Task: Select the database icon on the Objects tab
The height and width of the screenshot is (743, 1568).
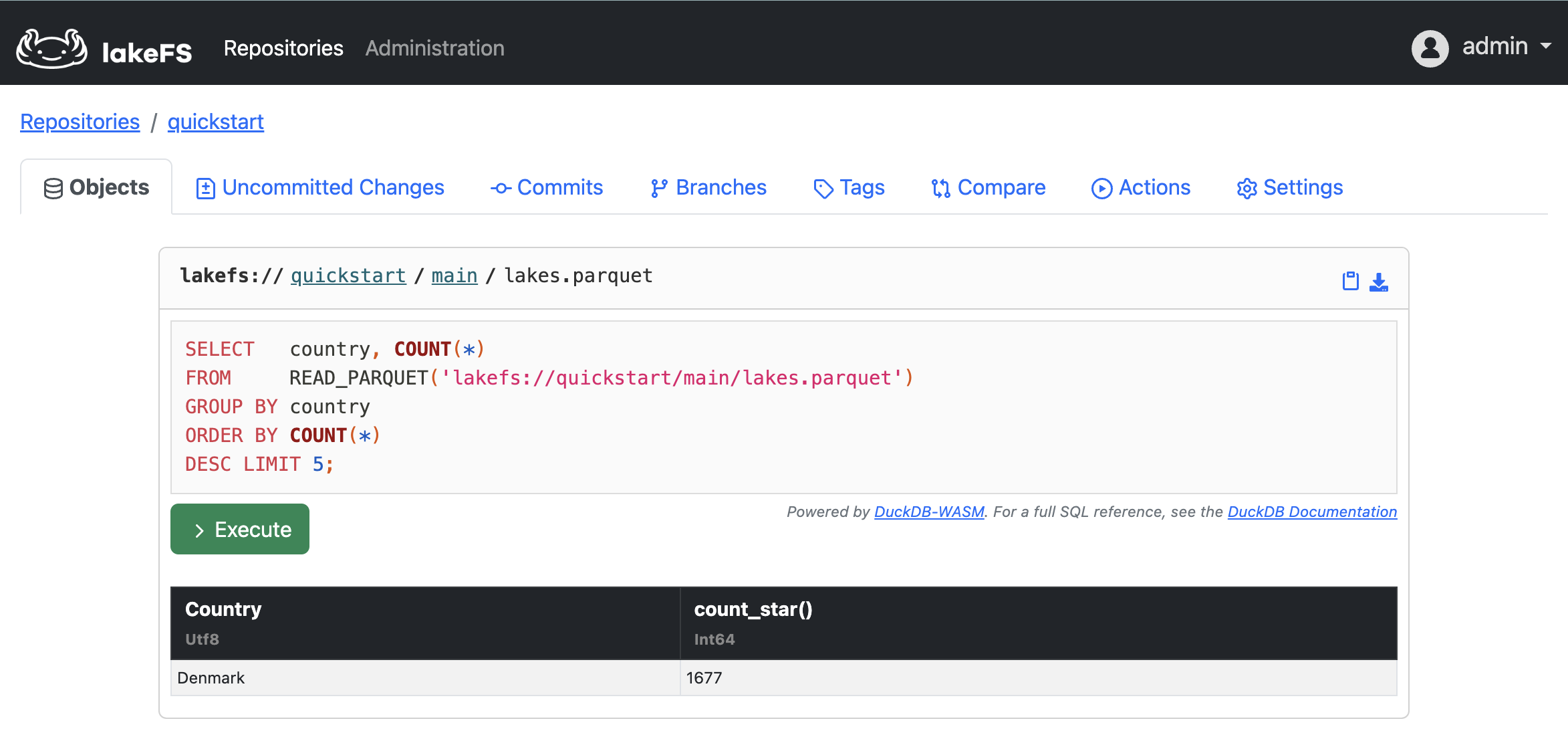Action: [54, 187]
